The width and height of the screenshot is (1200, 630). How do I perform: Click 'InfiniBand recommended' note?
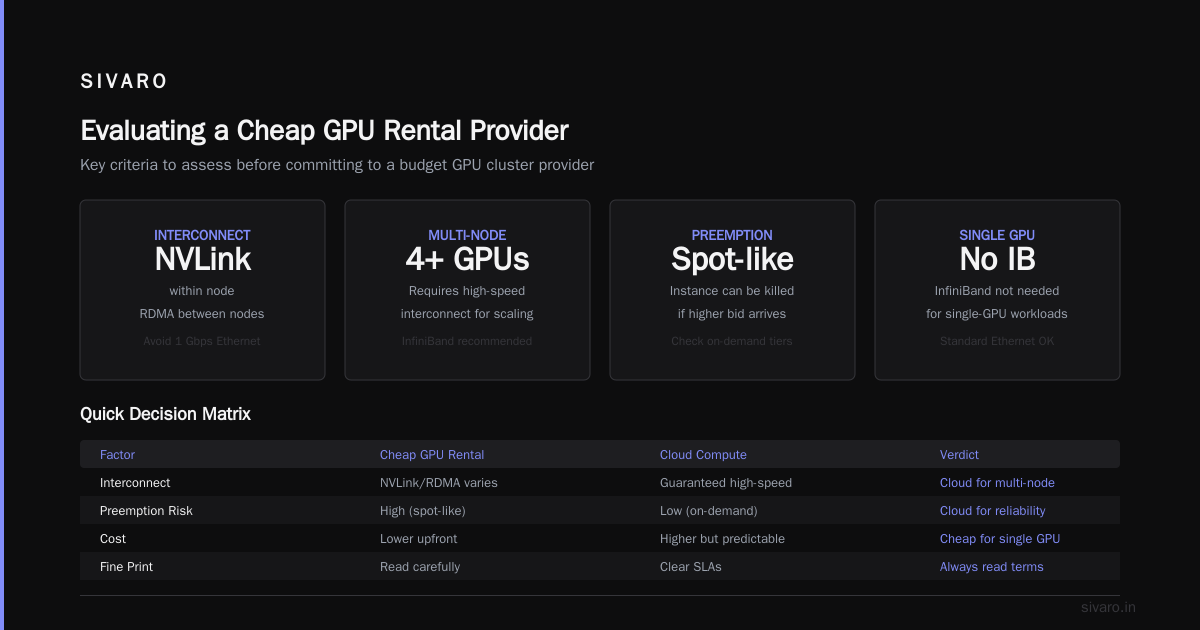[x=467, y=341]
